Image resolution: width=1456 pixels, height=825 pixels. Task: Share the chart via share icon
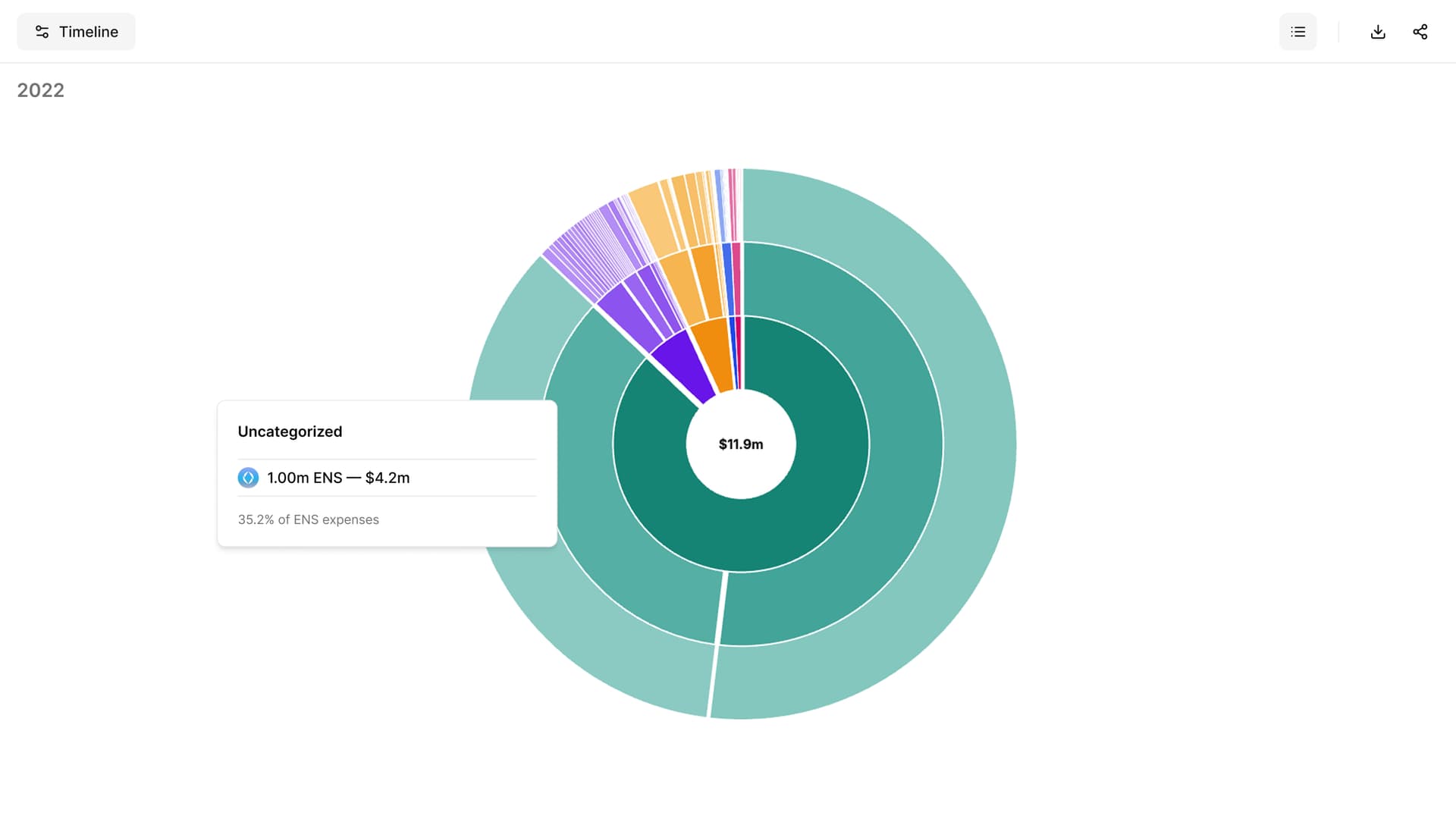click(1420, 32)
